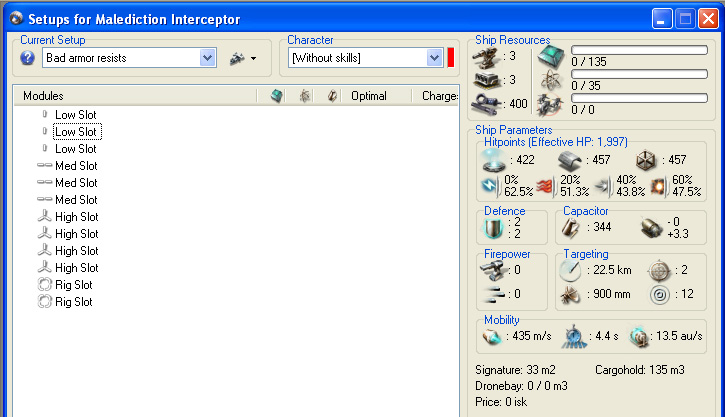Screen dimensions: 725x417
Task: Click the structure hitpoints icon
Action: [x=645, y=160]
